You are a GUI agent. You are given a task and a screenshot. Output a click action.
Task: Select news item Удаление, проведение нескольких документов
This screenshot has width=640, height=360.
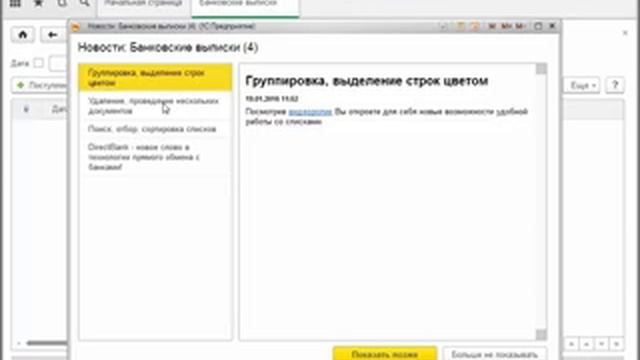[x=156, y=106]
